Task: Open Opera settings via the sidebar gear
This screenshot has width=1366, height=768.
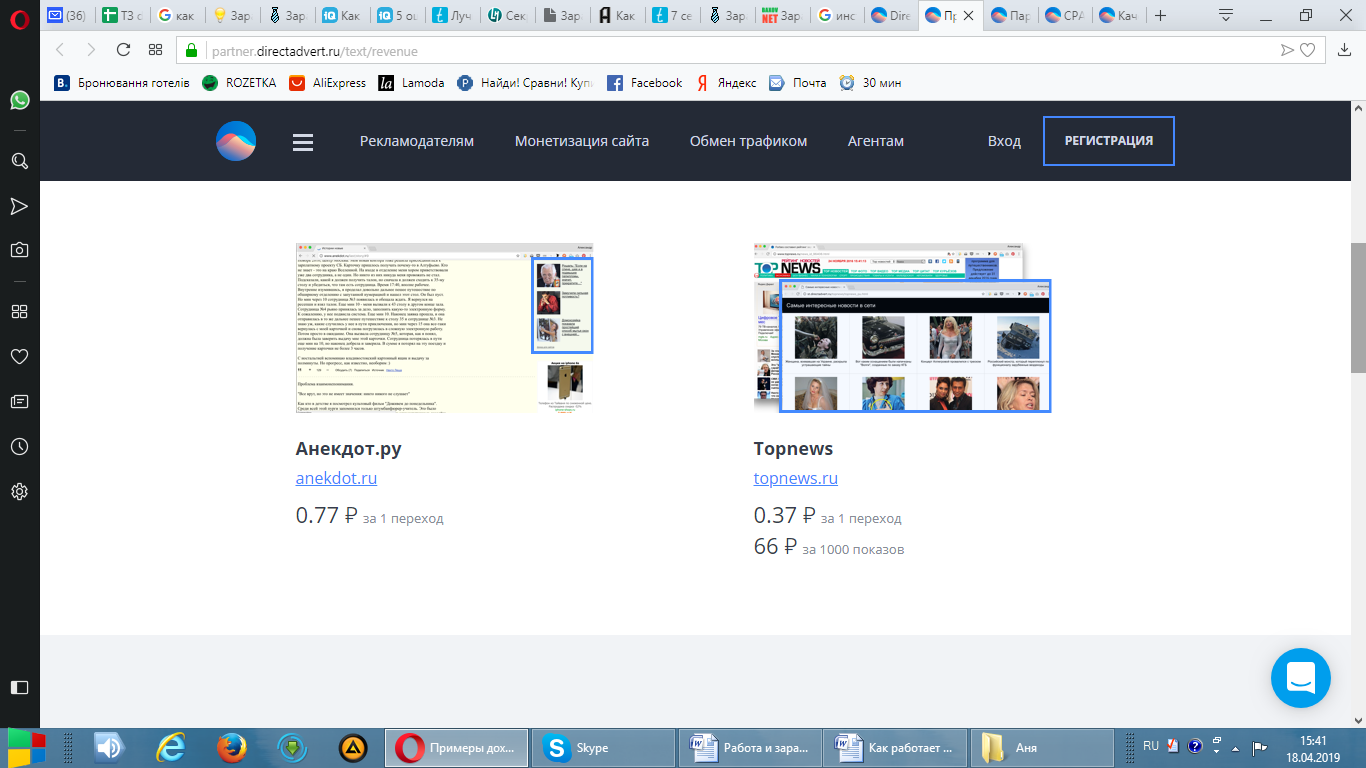Action: tap(19, 491)
